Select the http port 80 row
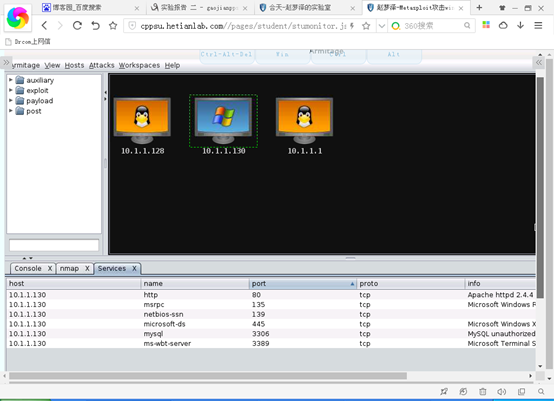554x401 pixels. [271, 295]
